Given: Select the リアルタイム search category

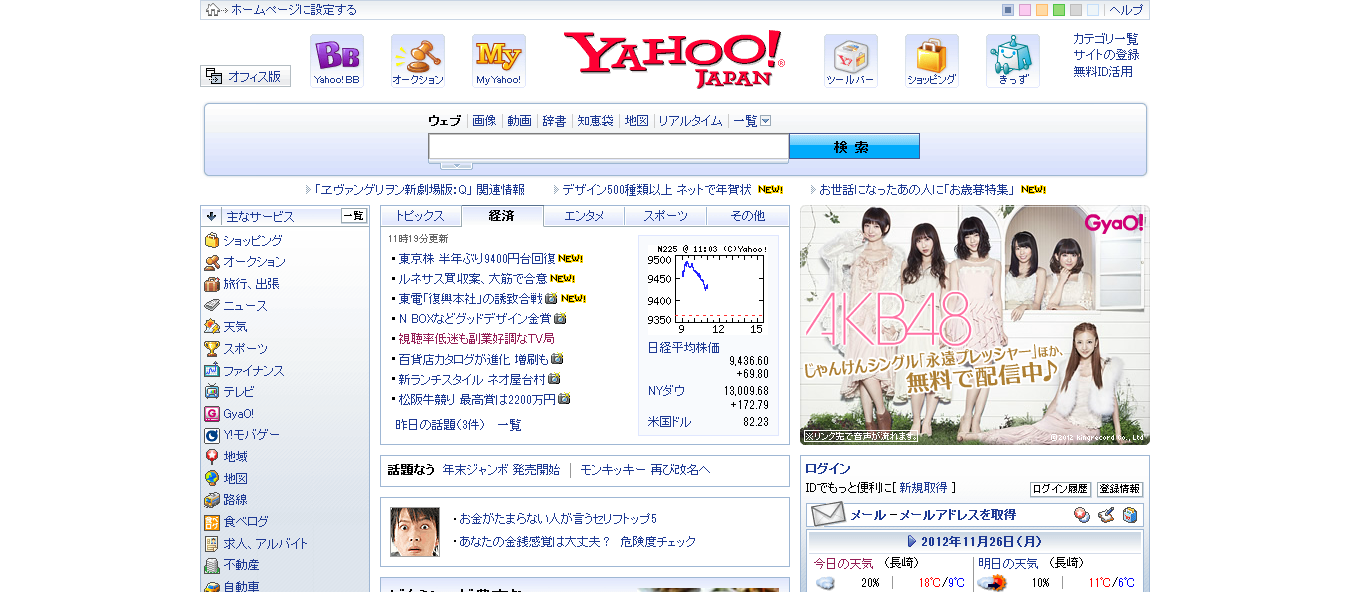Looking at the screenshot, I should [x=690, y=121].
